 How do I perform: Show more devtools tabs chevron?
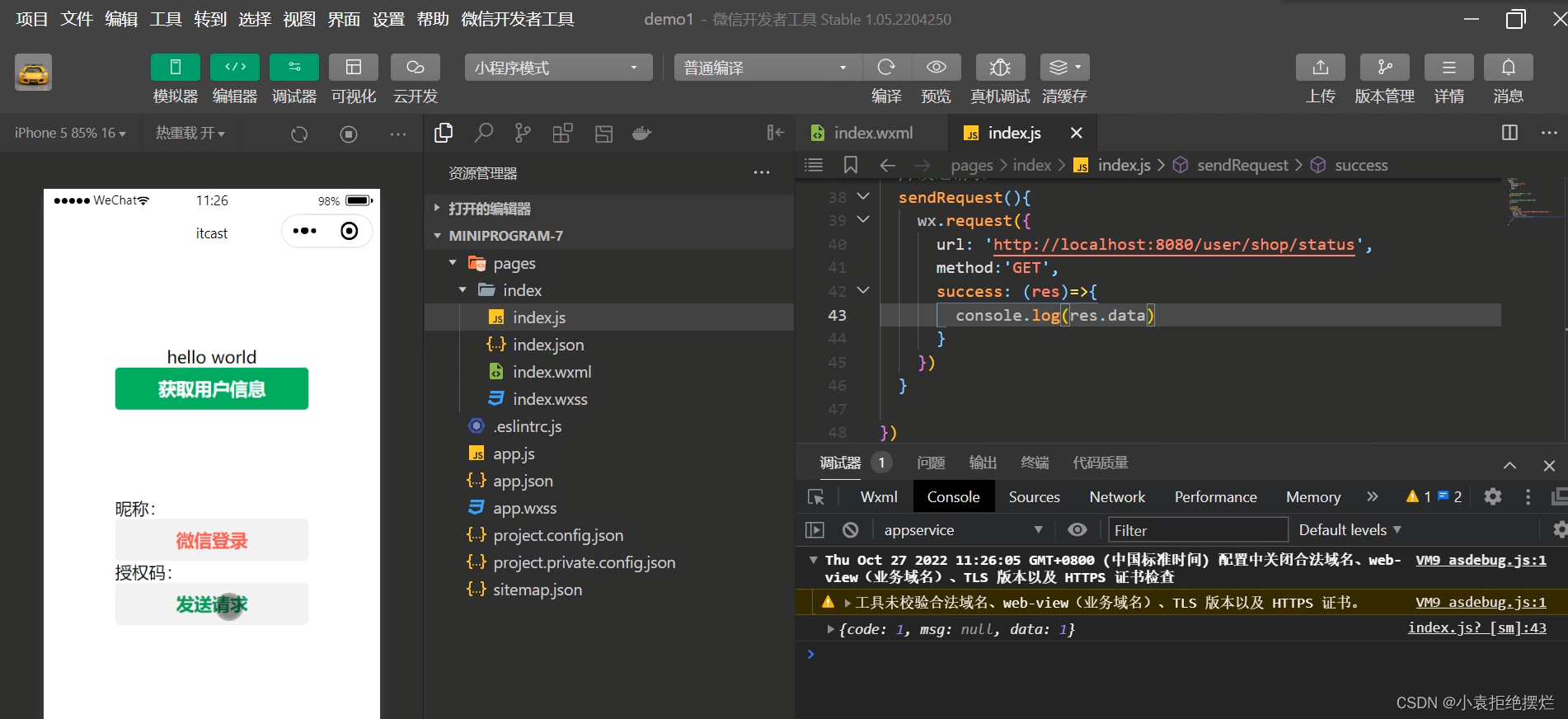click(1372, 496)
